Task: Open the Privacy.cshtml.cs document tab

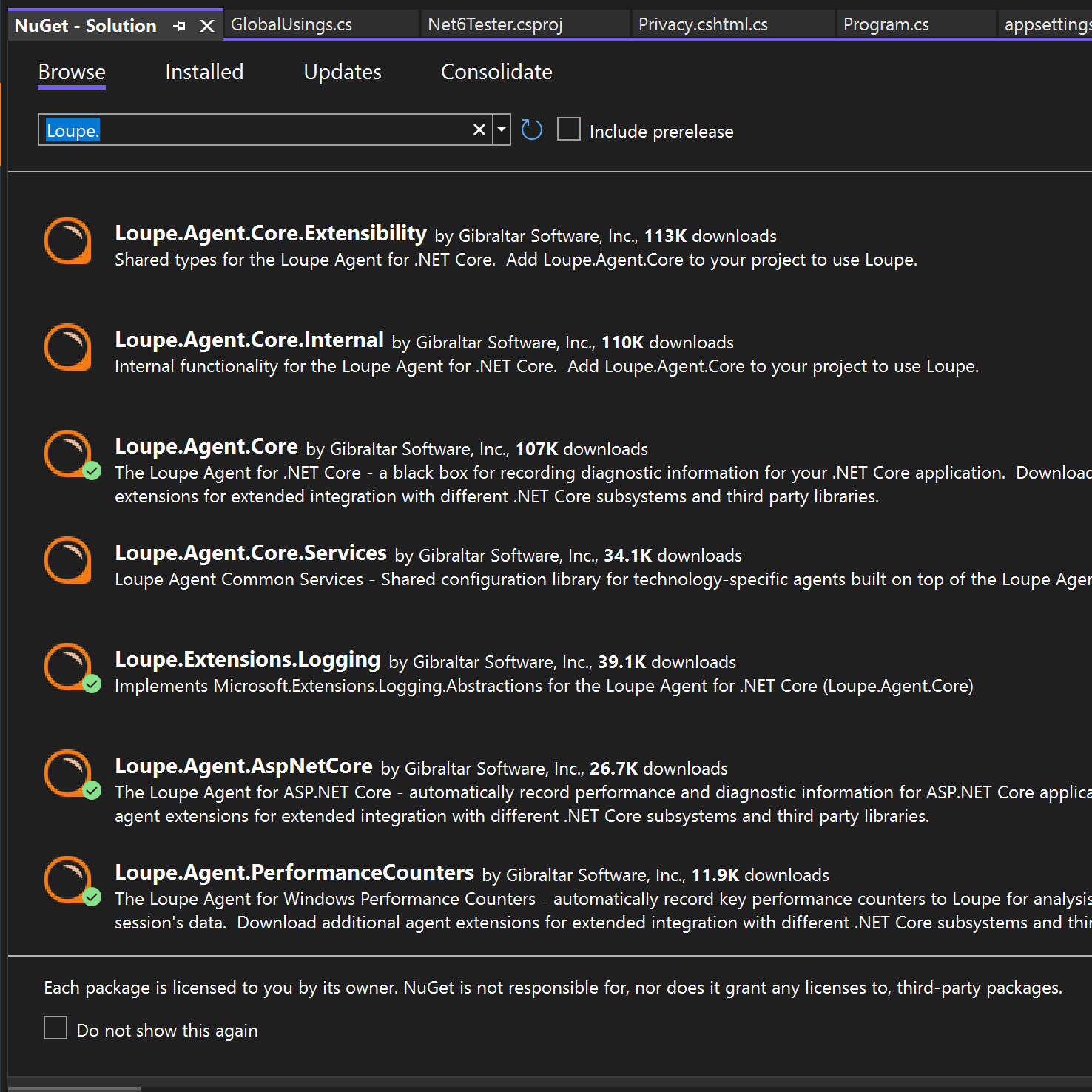Action: [x=733, y=24]
